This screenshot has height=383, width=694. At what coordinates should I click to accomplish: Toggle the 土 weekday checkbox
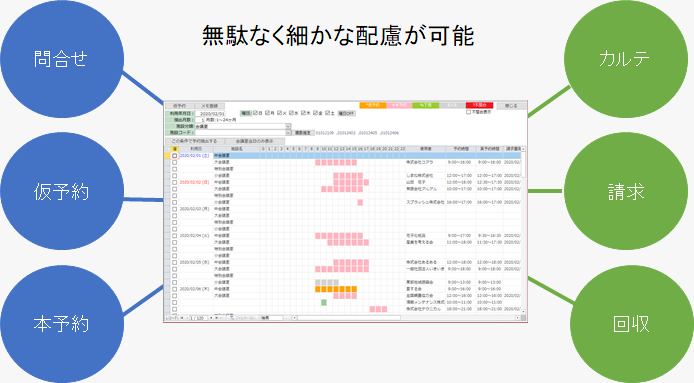[x=328, y=113]
